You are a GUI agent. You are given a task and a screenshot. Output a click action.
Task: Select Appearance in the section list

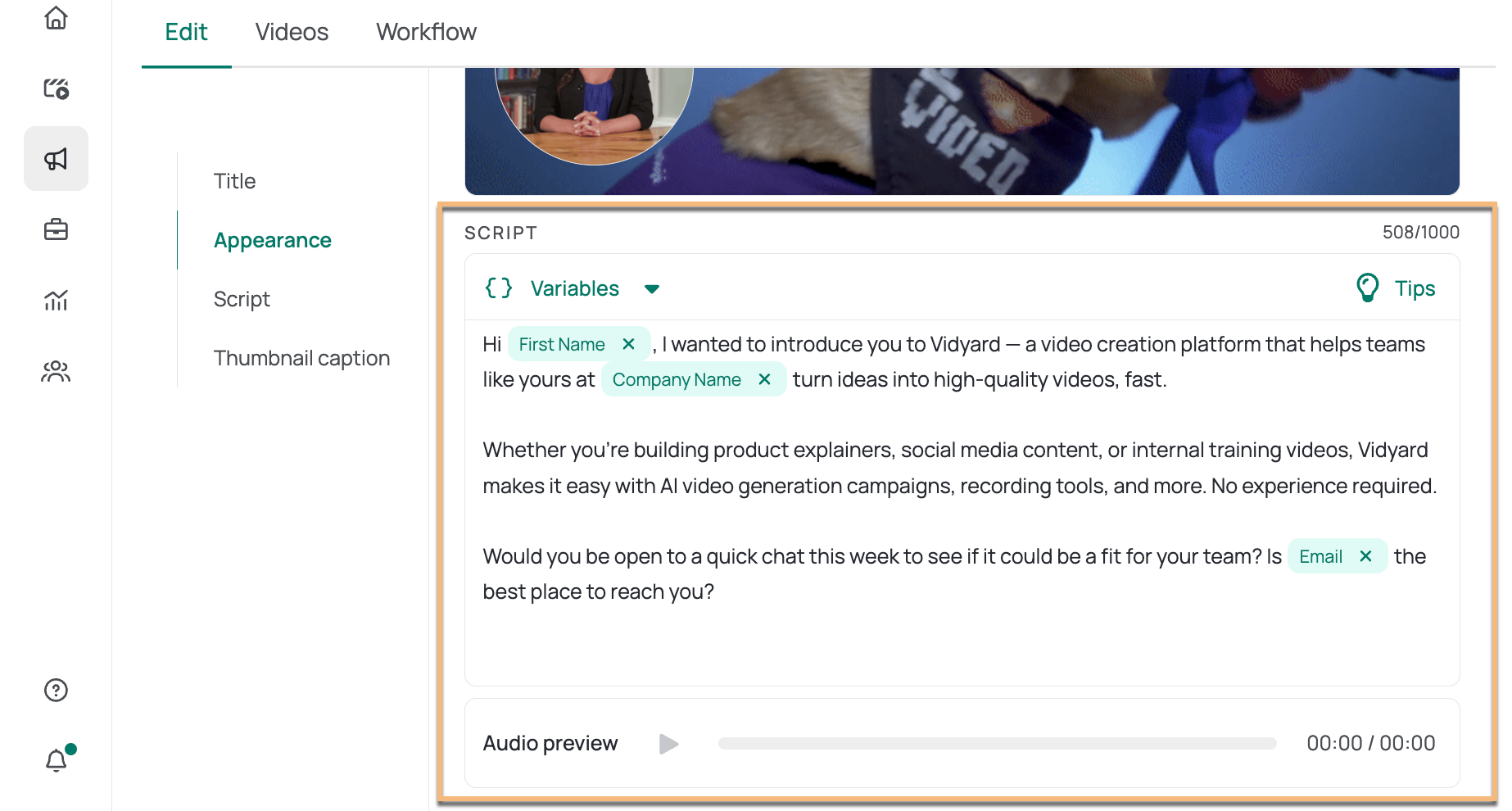(x=273, y=240)
